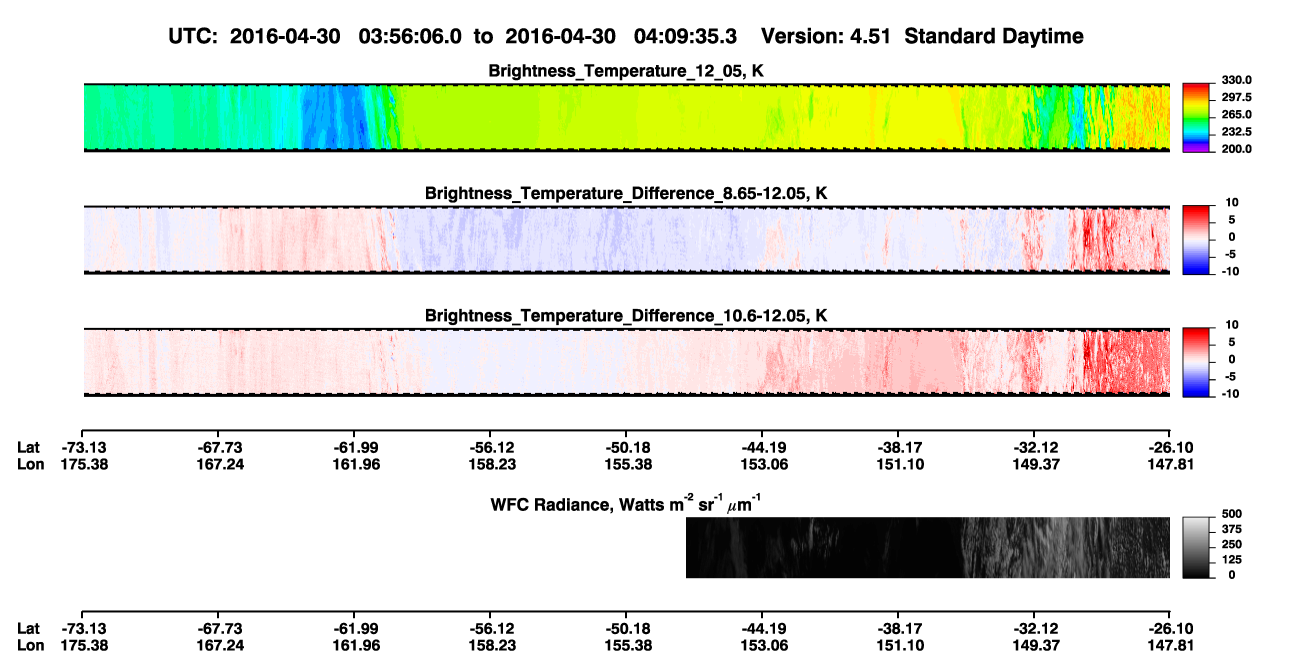Click longitude 167.24 on the upper axis
This screenshot has width=1300, height=667.
pos(217,465)
